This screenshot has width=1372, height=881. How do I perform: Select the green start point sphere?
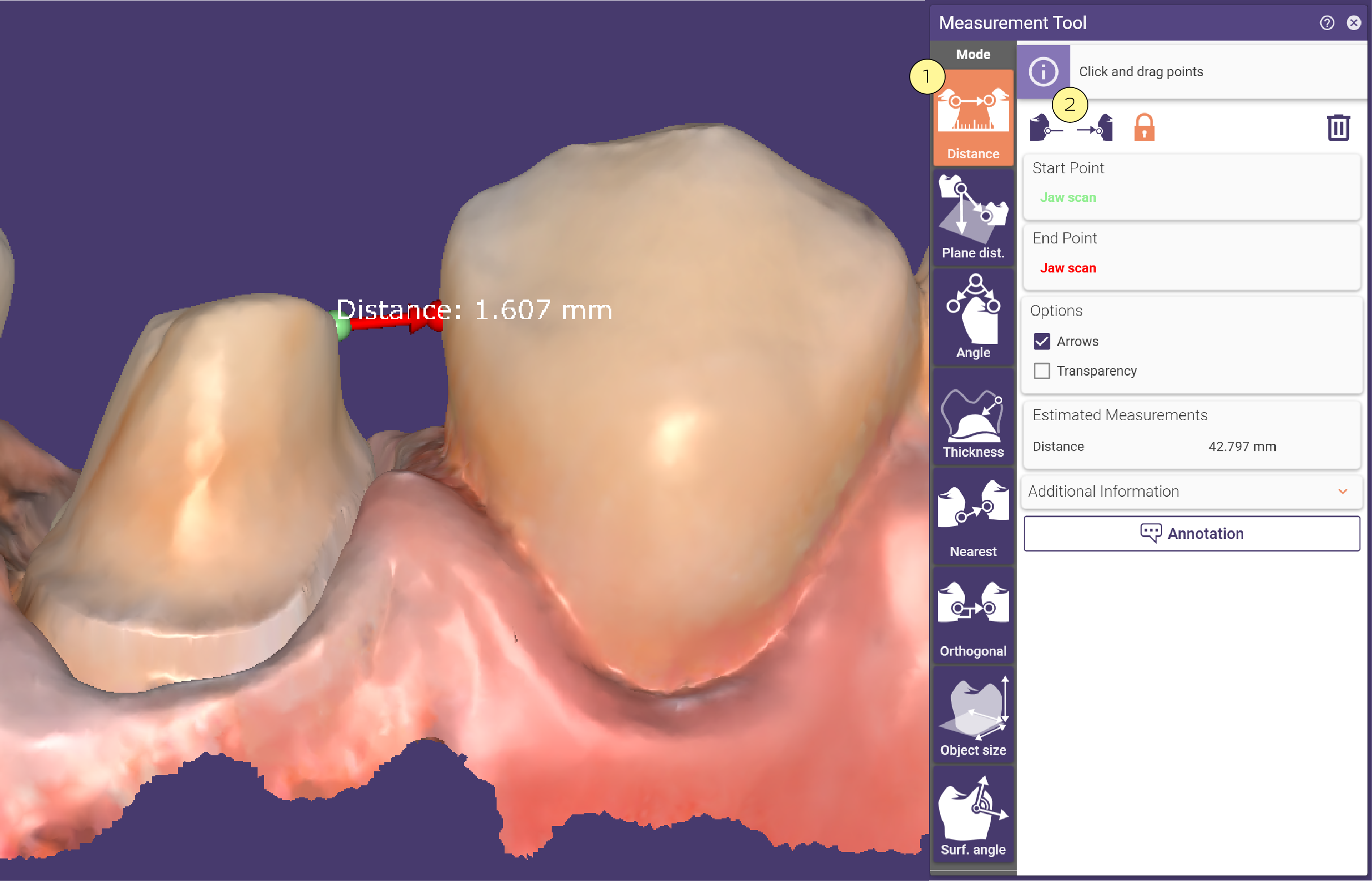[x=342, y=326]
